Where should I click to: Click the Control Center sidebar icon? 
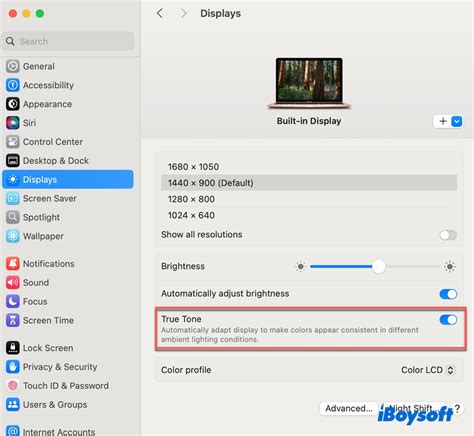pyautogui.click(x=13, y=142)
